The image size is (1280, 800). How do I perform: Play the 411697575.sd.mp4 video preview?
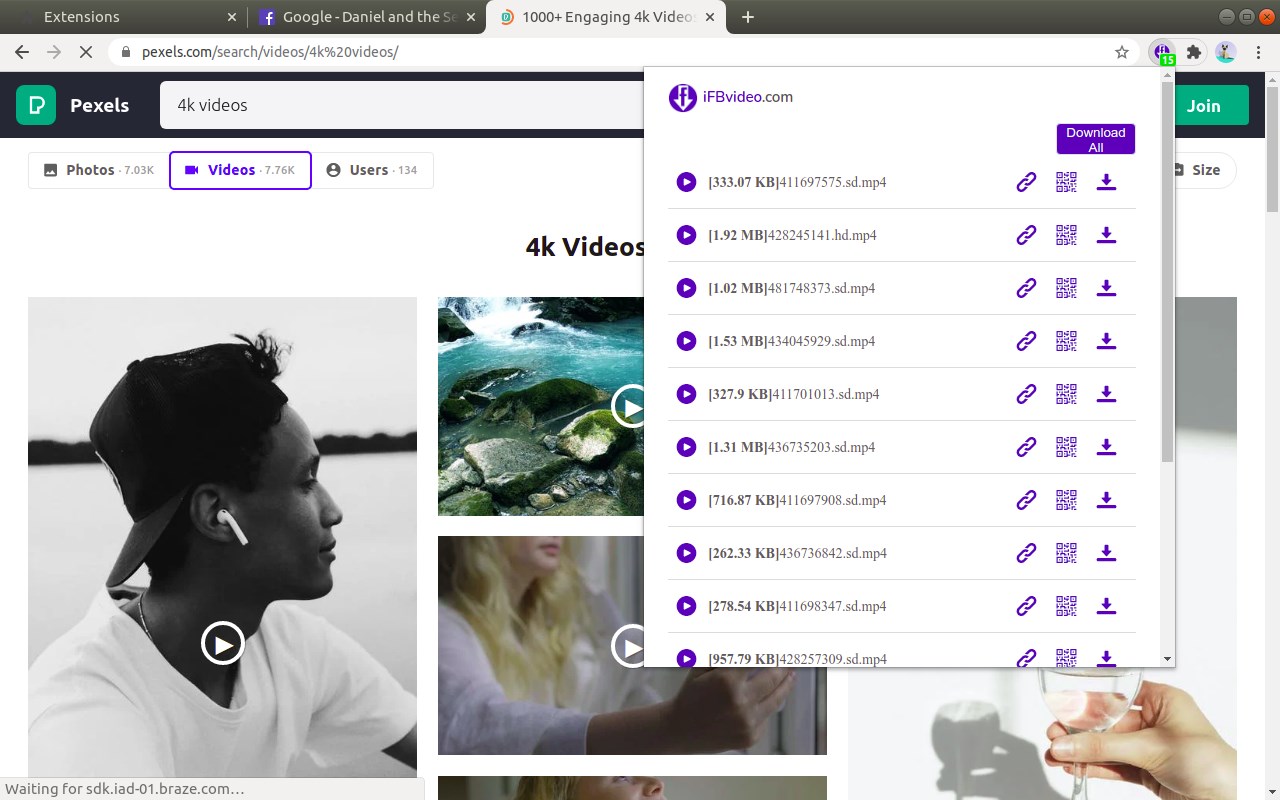click(x=686, y=182)
